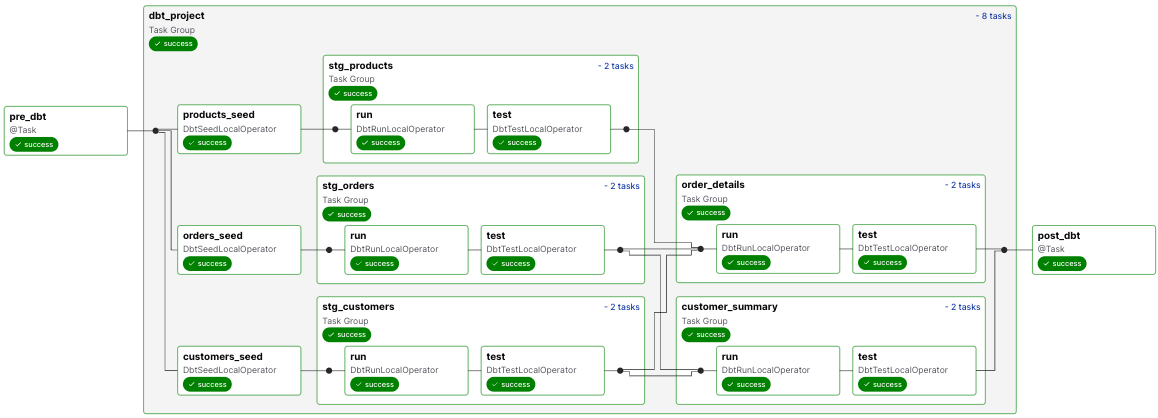
Task: Click DbtRunLocalOperator label in order_details
Action: click(766, 248)
